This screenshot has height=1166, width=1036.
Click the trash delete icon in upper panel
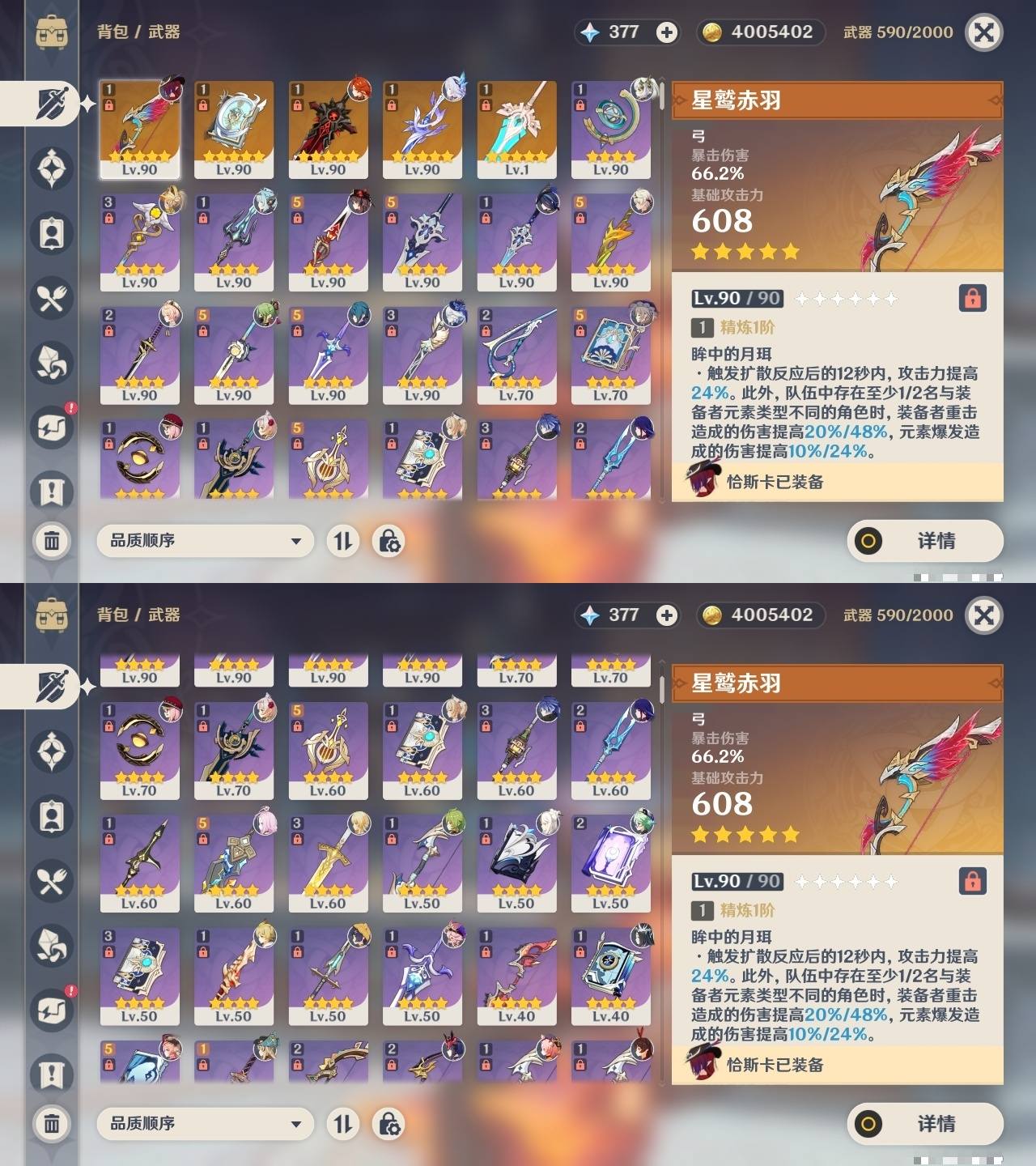tap(52, 540)
